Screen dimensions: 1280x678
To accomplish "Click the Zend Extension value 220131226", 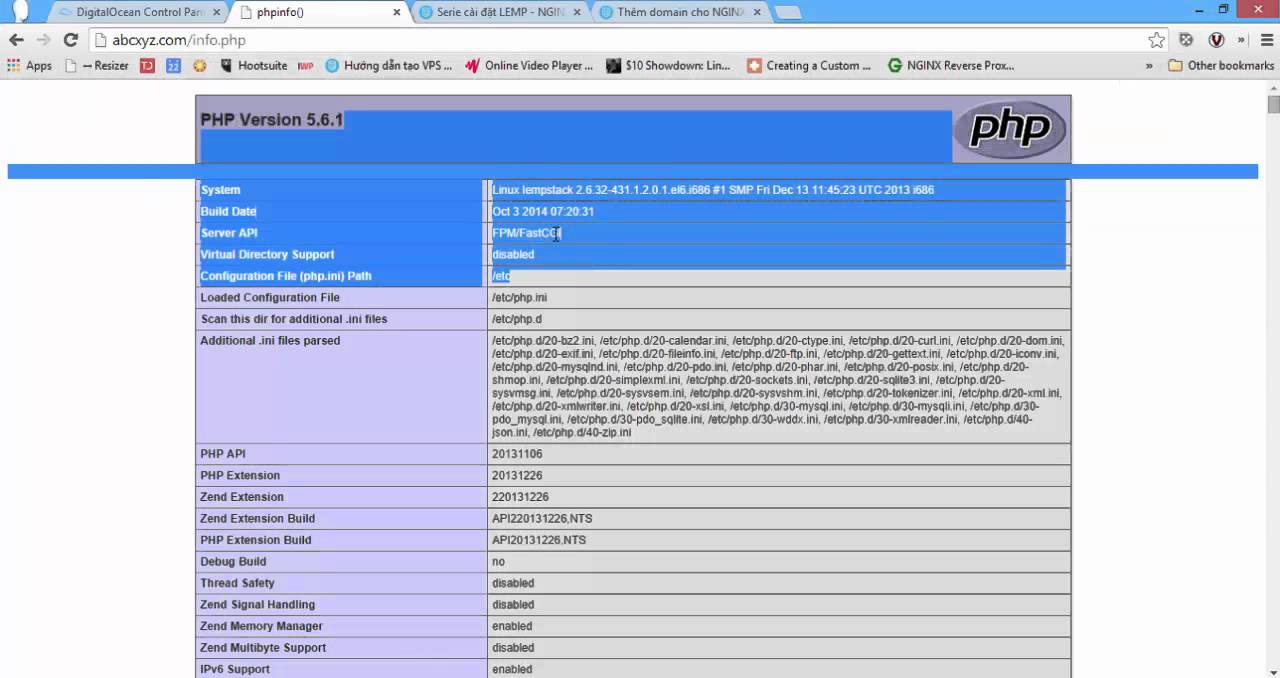I will tap(520, 497).
